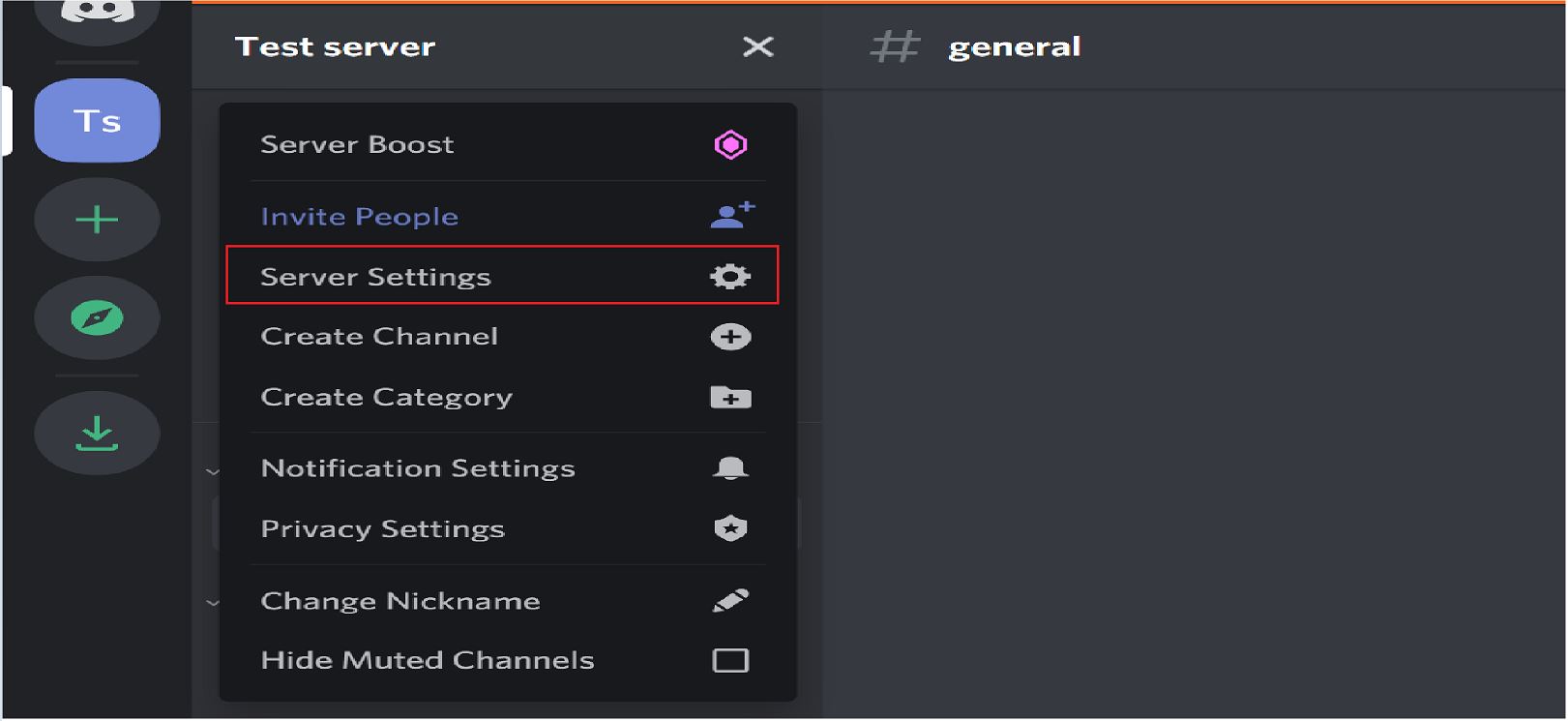
Task: Close the Test server dropdown menu
Action: point(758,46)
